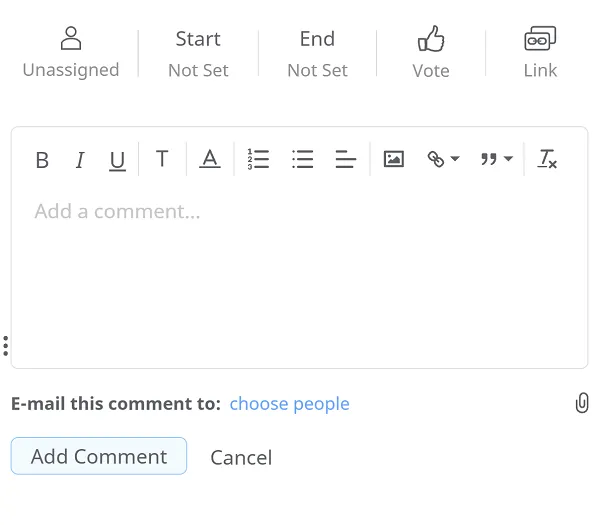
Task: Toggle bold text formatting
Action: coord(42,160)
